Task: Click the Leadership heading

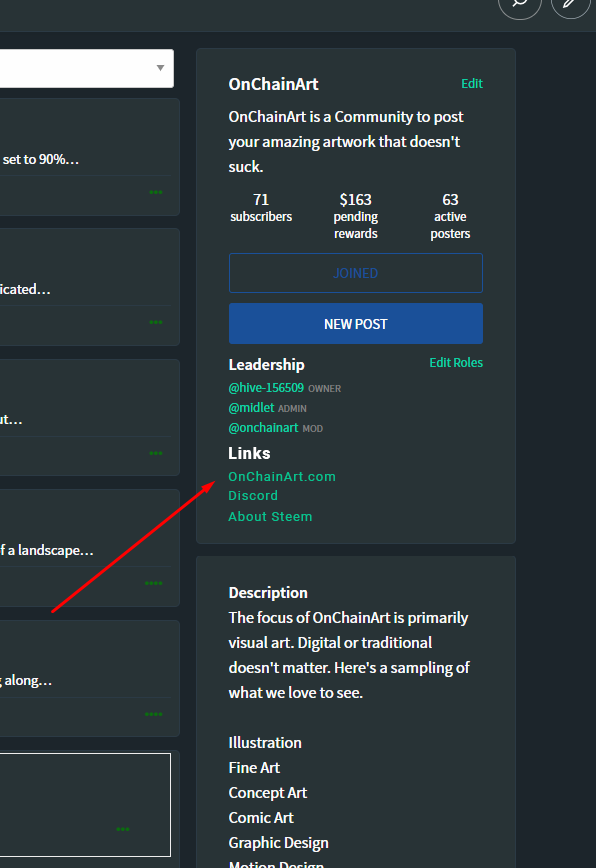Action: click(266, 365)
